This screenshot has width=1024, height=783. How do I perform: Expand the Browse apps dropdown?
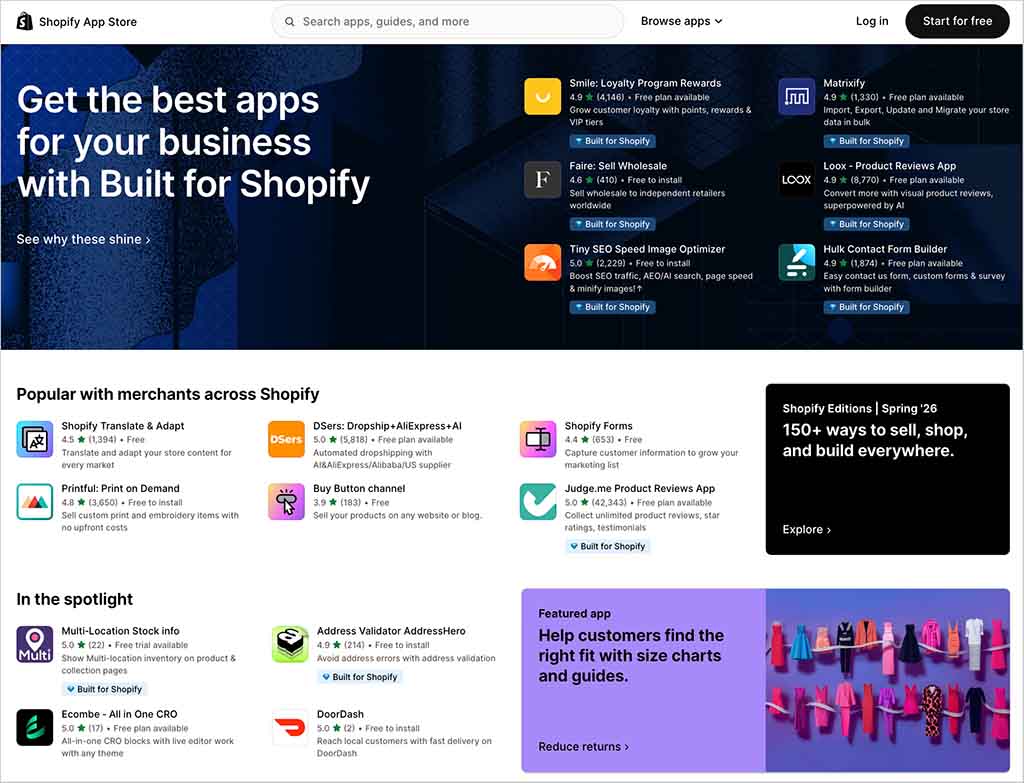click(x=681, y=21)
